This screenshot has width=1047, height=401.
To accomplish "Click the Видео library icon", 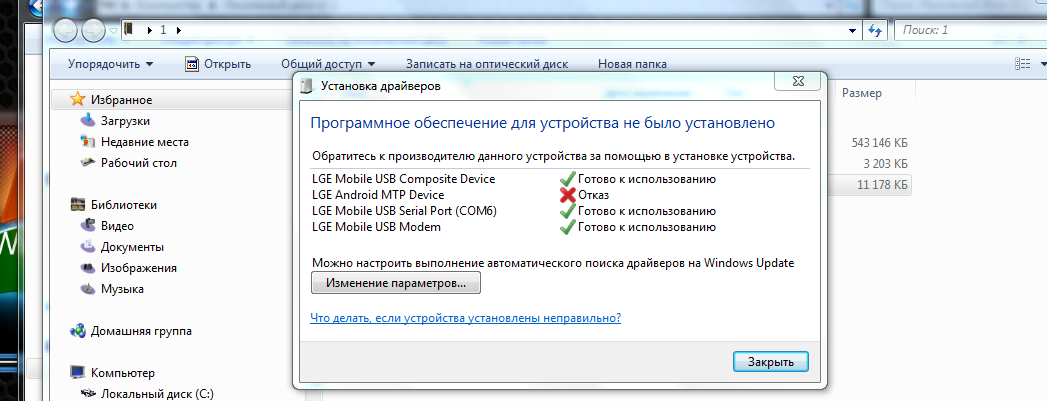I will click(x=88, y=226).
